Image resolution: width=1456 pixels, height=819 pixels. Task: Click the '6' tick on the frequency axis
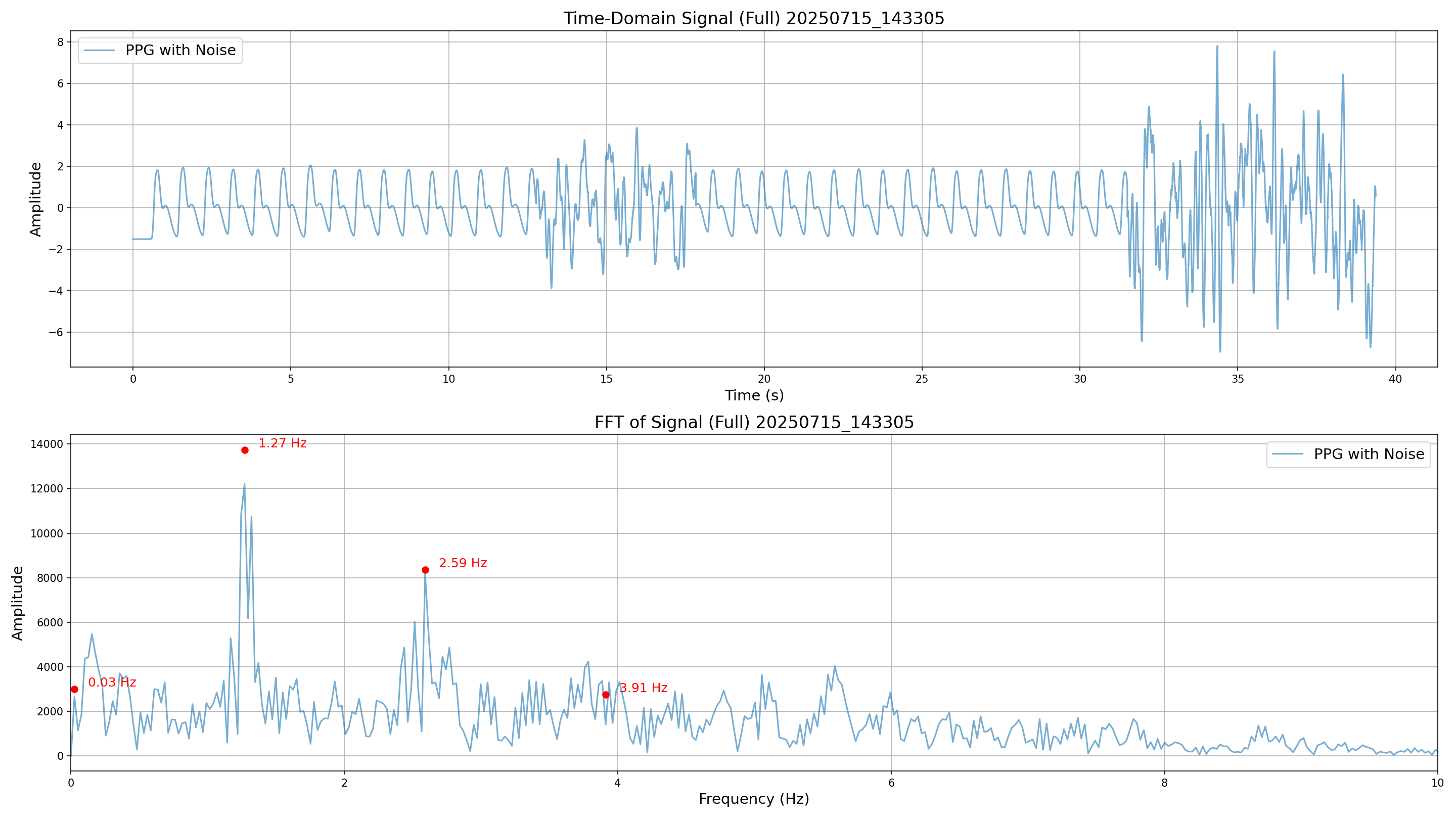891,783
